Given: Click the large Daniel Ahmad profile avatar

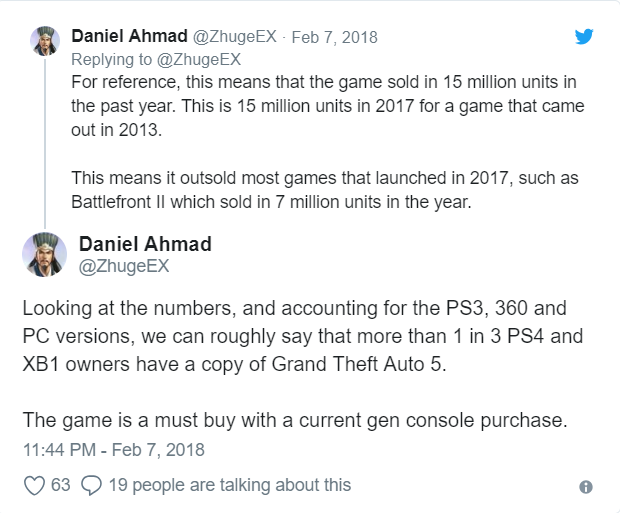Looking at the screenshot, I should click(x=46, y=256).
